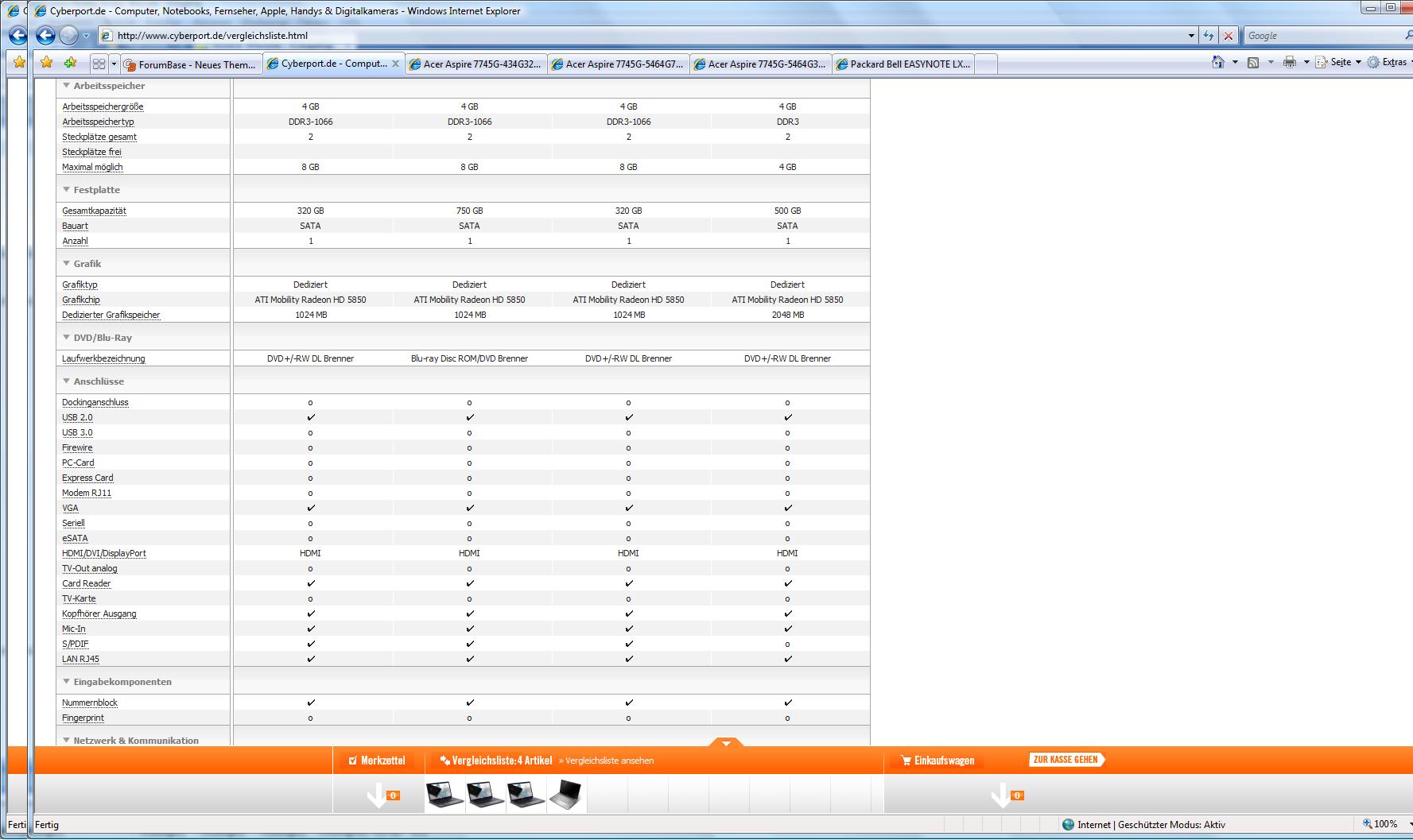Image resolution: width=1413 pixels, height=840 pixels.
Task: Click the red Stop loading icon
Action: click(1229, 36)
